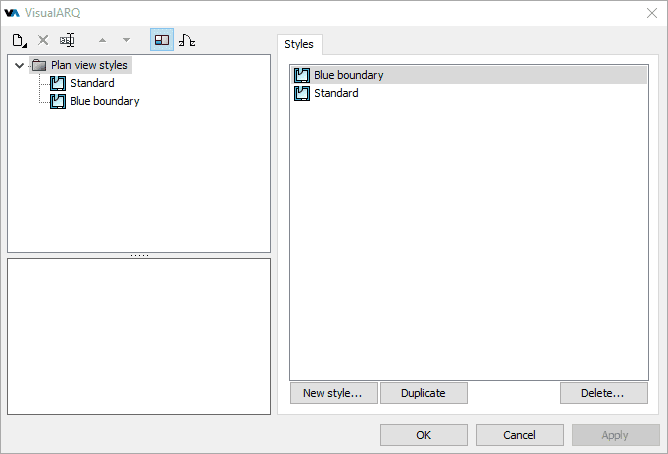Click the Blue boundary list icon
The height and width of the screenshot is (454, 668).
click(x=302, y=75)
